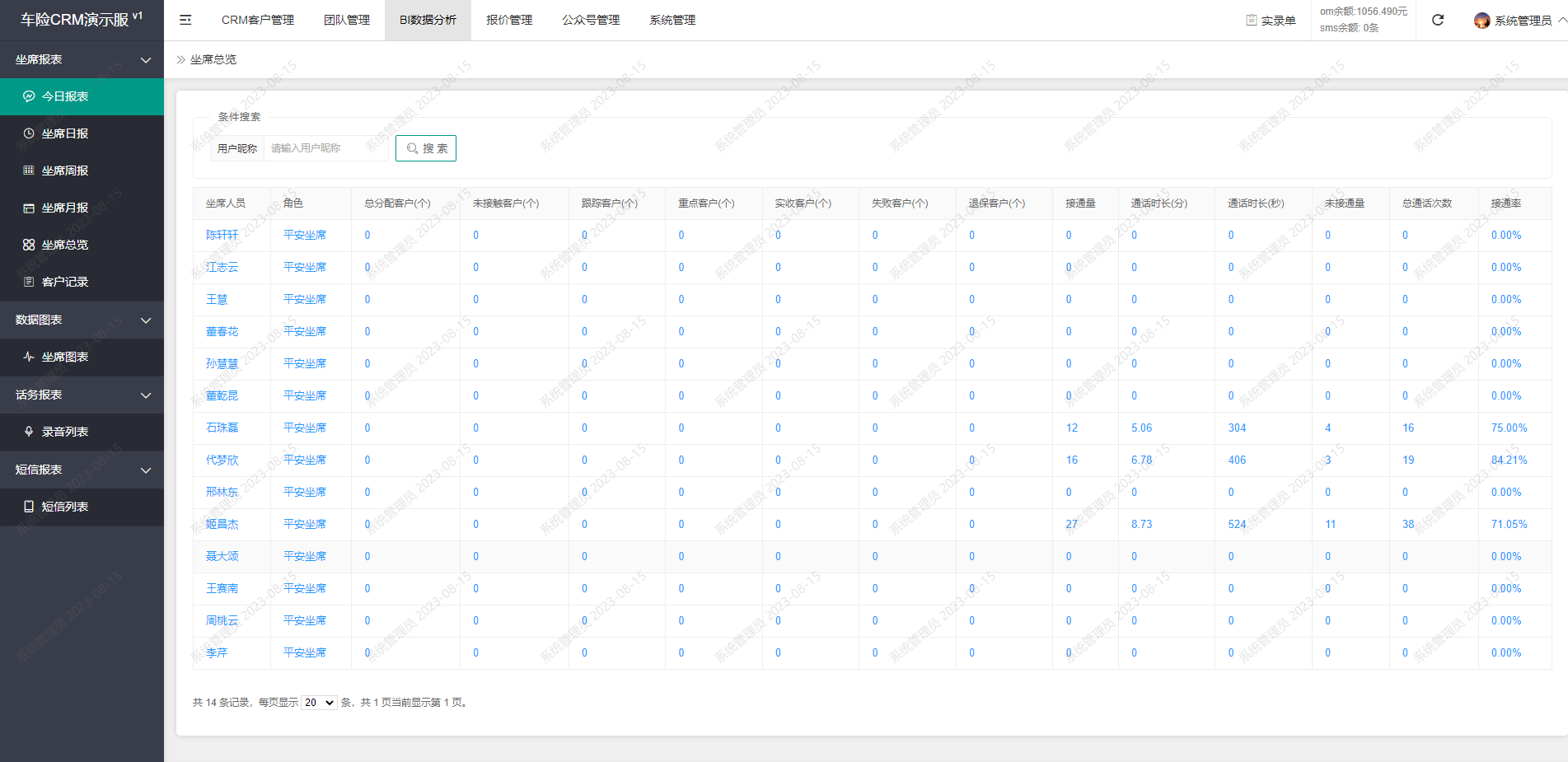Focus the 用户昵称 input field
Viewport: 1568px width, 762px height.
pyautogui.click(x=325, y=148)
